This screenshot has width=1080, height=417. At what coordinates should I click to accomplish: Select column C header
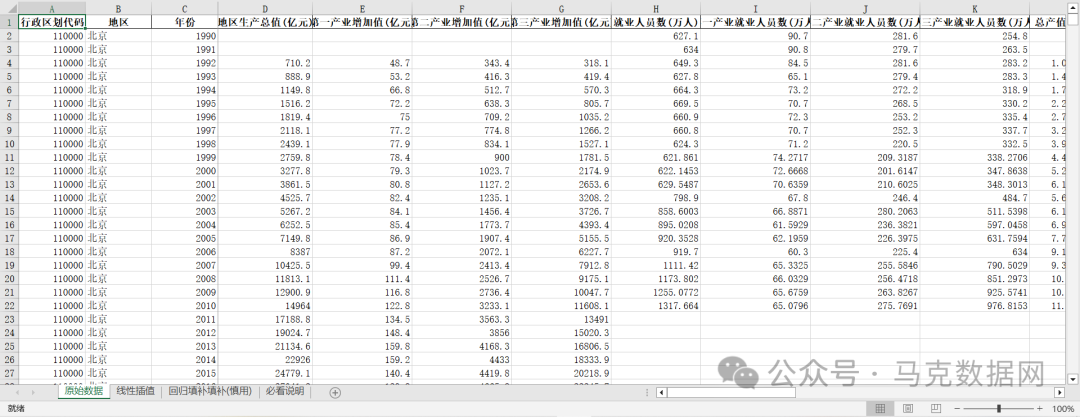(x=185, y=8)
